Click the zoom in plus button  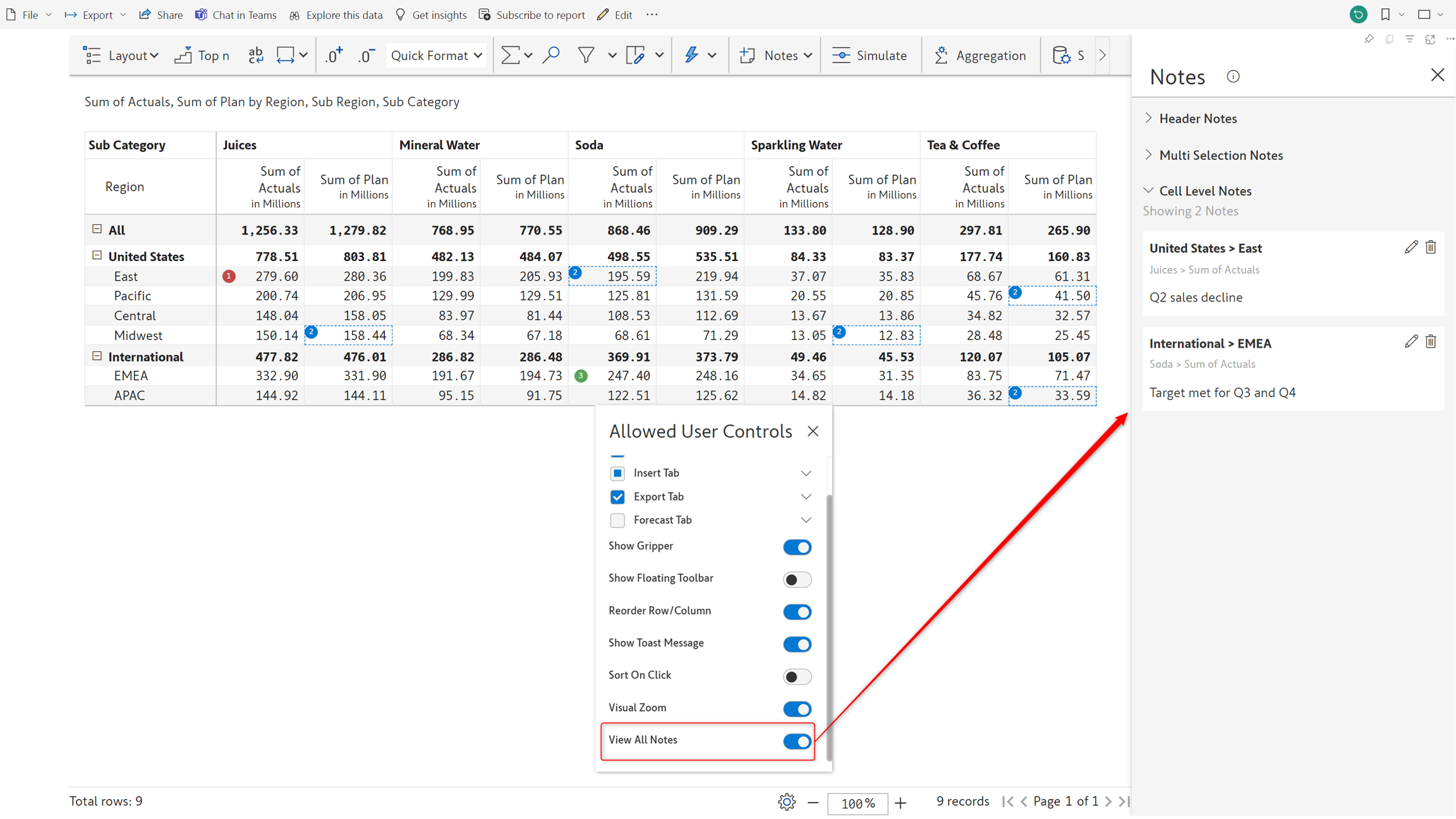click(901, 803)
